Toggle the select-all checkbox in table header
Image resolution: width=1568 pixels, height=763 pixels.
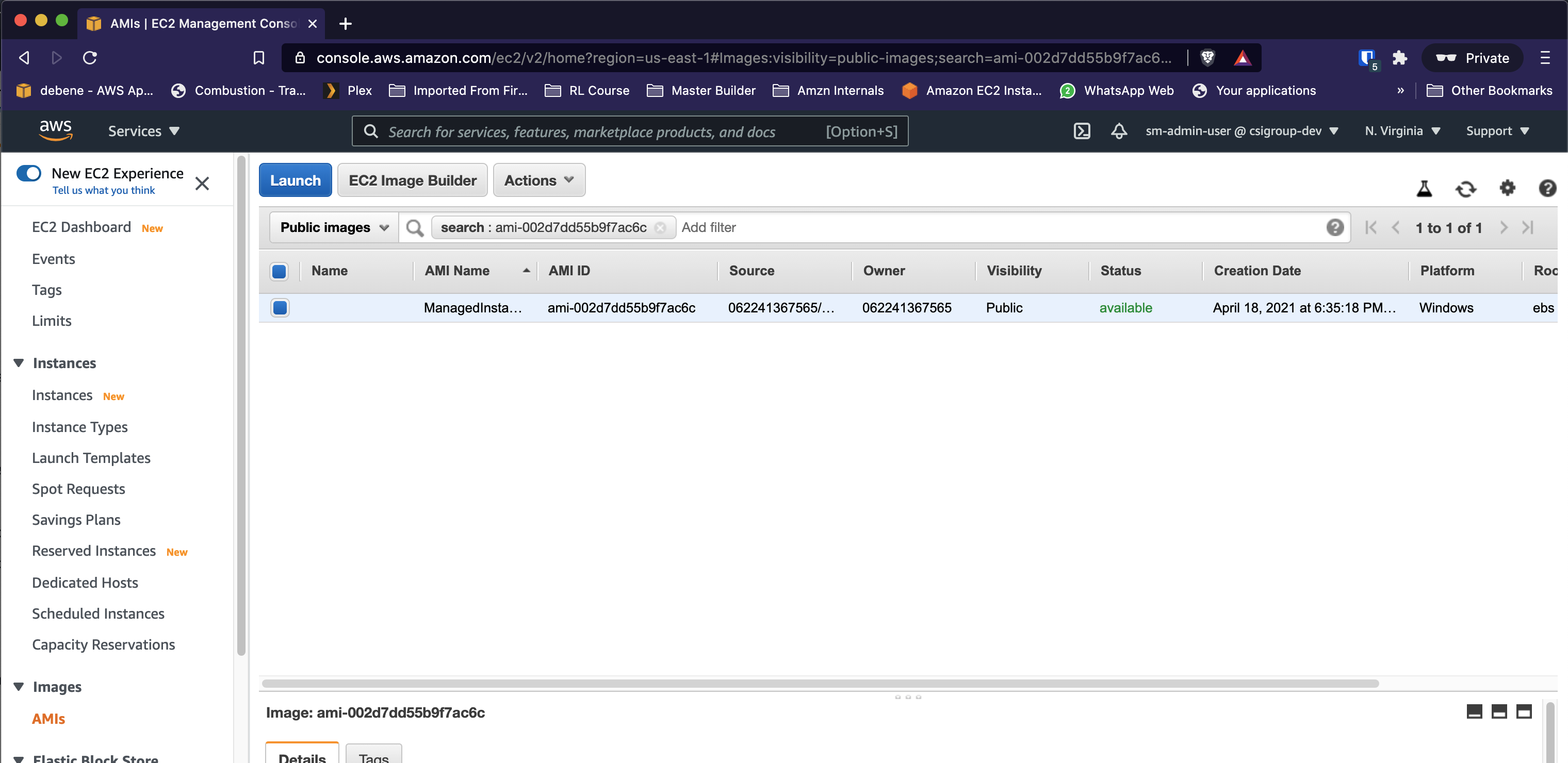tap(280, 271)
